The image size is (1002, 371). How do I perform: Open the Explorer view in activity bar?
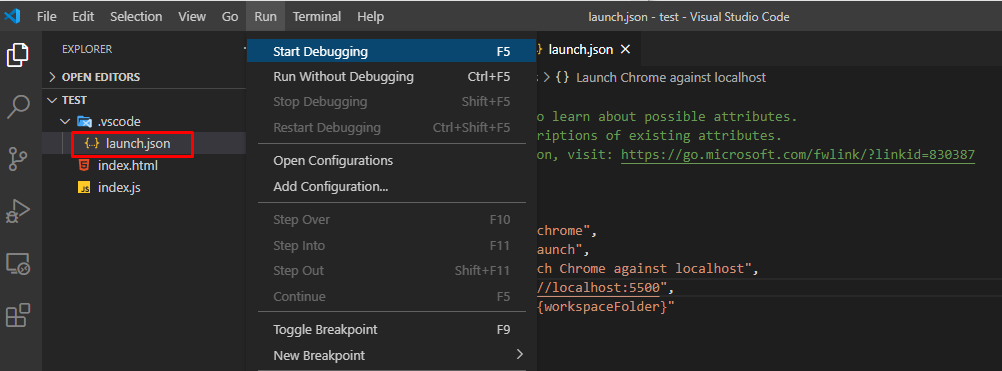coord(18,54)
